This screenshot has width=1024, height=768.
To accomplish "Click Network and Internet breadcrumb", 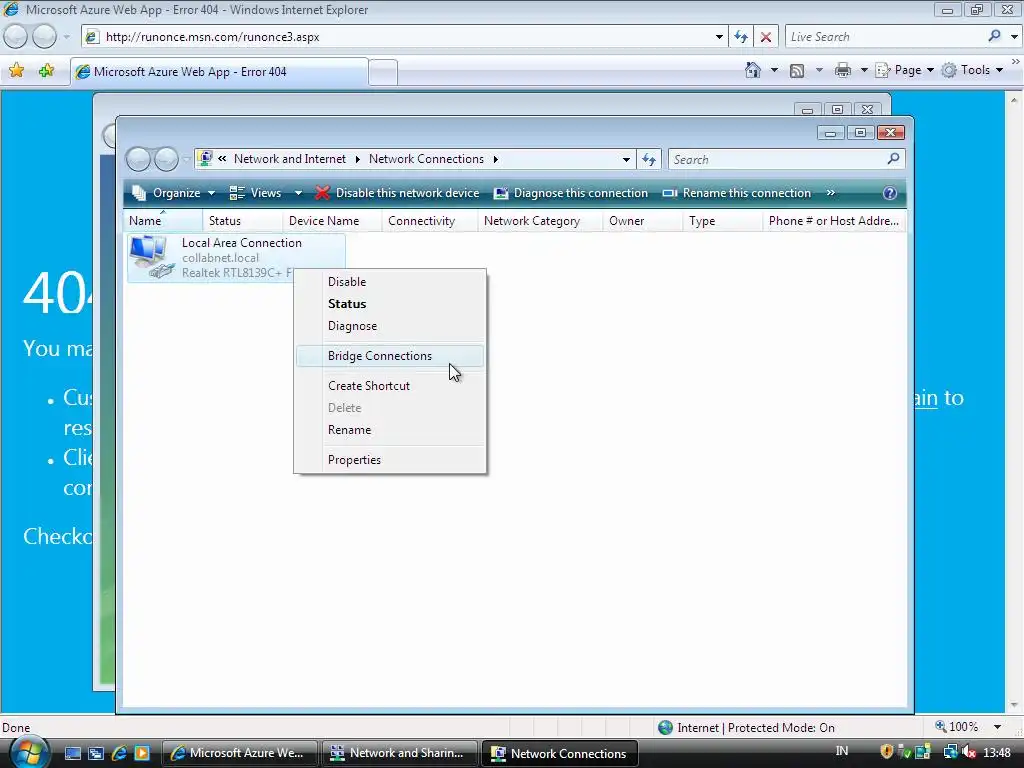I will point(290,159).
